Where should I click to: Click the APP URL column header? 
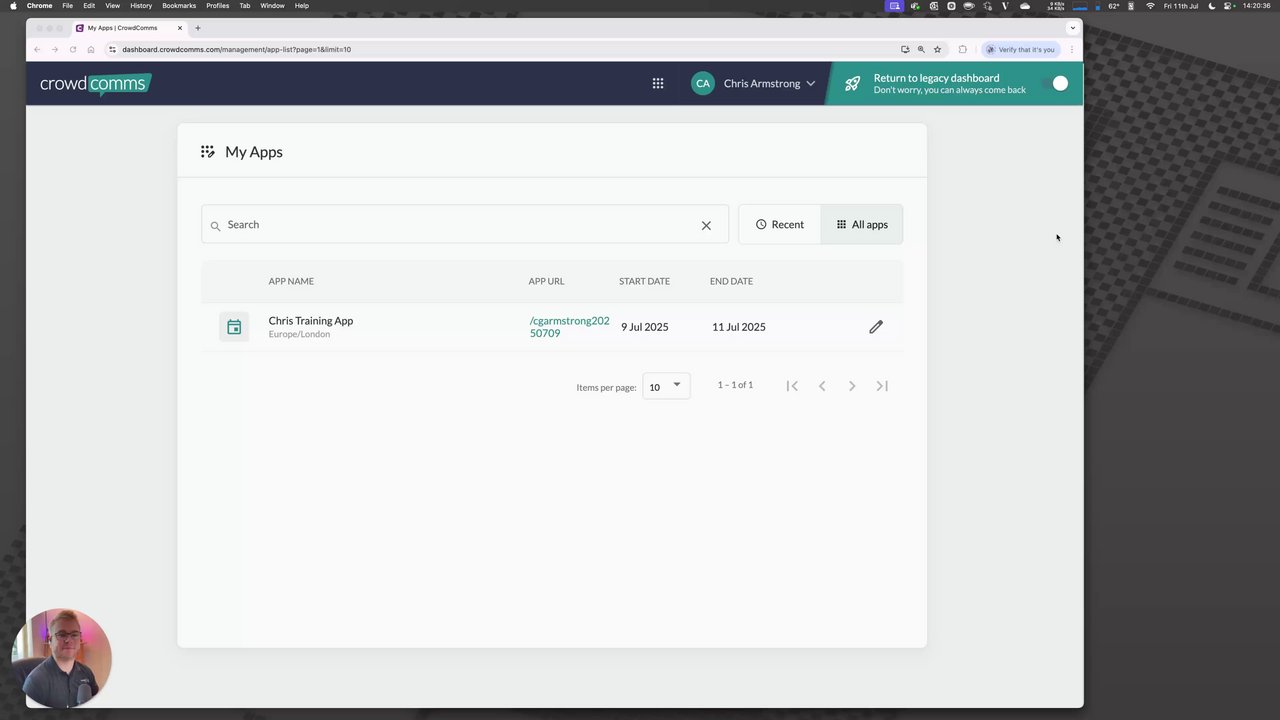pos(546,281)
